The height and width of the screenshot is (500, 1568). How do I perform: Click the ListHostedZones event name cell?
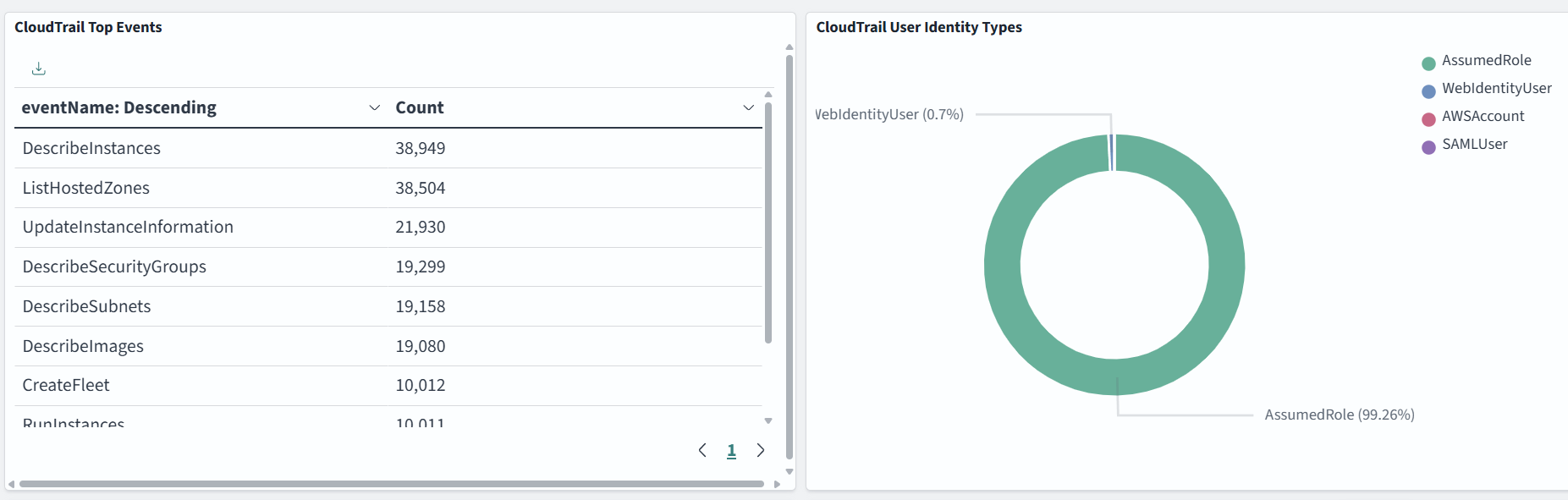coord(86,188)
